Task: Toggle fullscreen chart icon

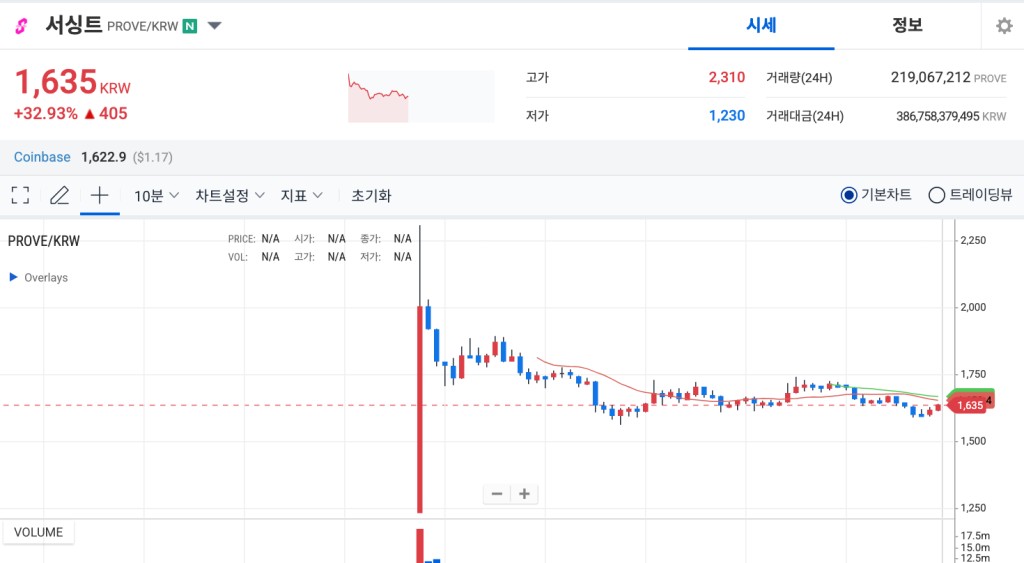Action: click(x=20, y=195)
